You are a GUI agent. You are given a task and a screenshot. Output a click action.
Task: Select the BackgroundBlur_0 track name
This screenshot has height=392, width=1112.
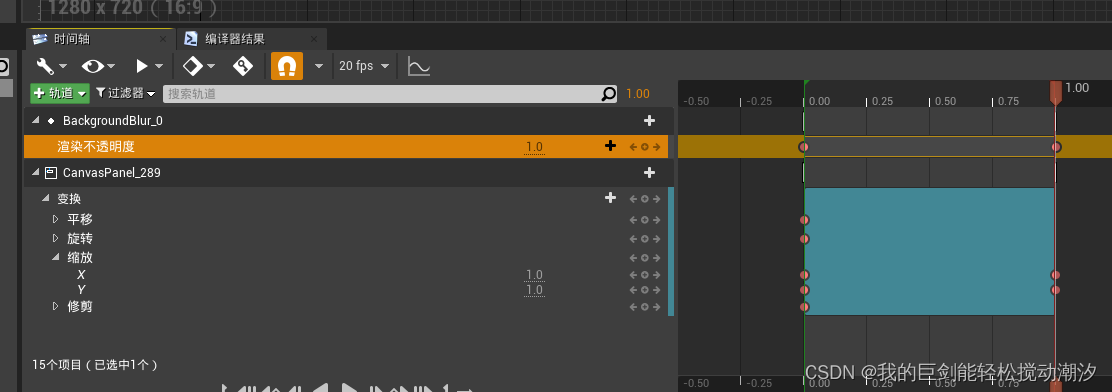112,121
